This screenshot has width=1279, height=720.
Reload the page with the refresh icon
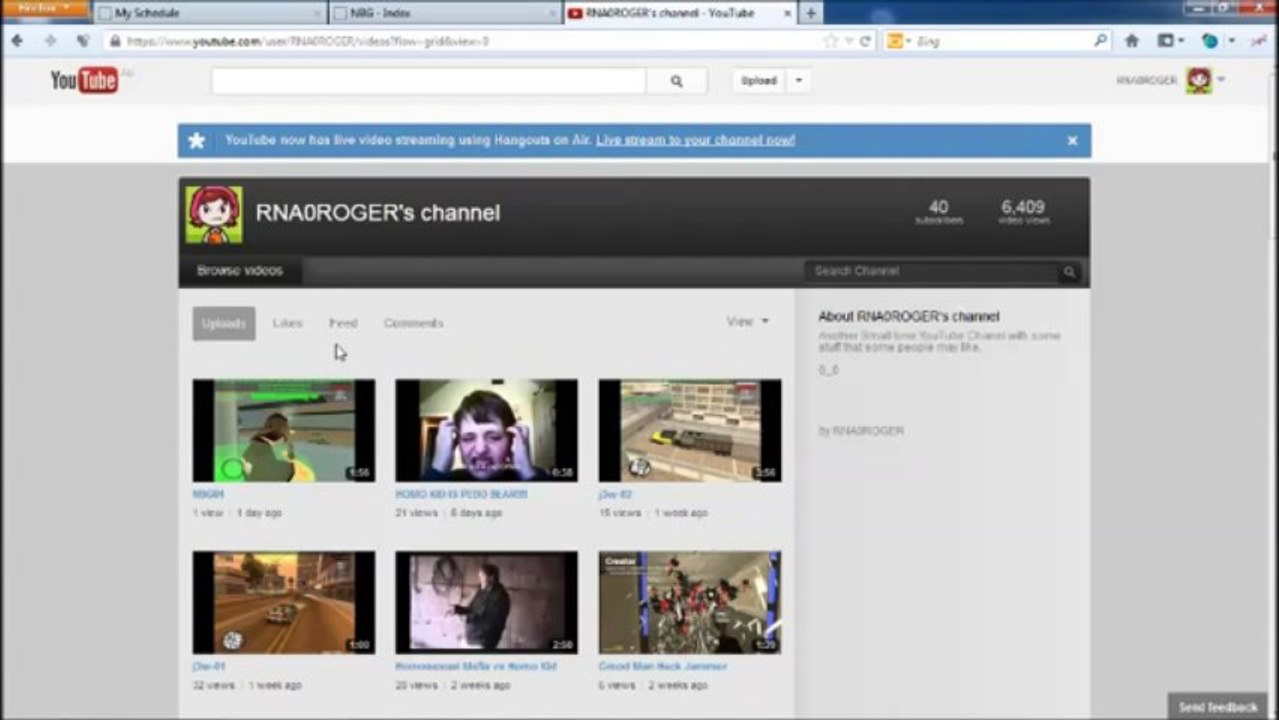click(x=865, y=41)
